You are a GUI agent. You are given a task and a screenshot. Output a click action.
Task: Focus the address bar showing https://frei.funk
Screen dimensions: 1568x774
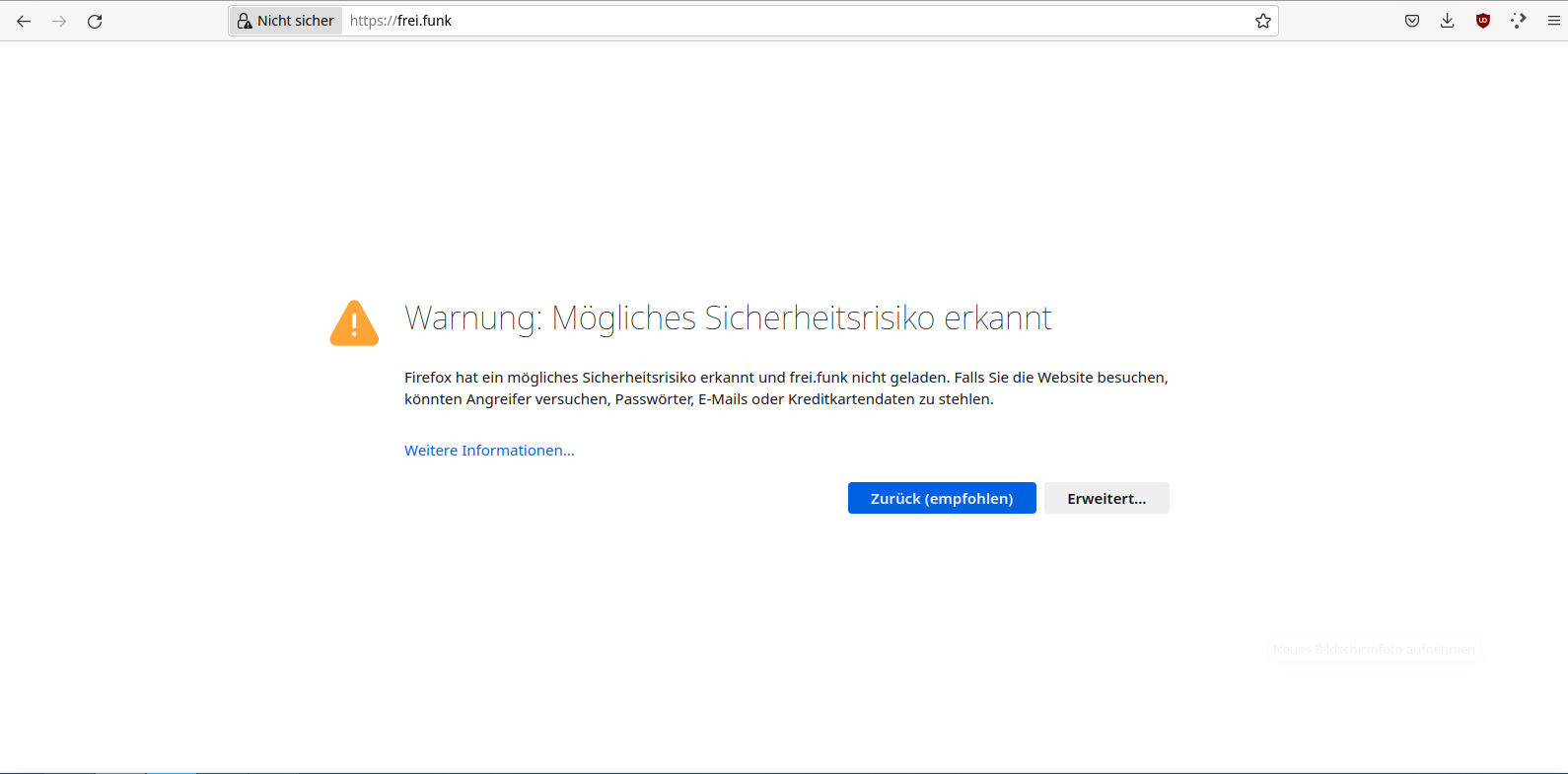pyautogui.click(x=789, y=21)
